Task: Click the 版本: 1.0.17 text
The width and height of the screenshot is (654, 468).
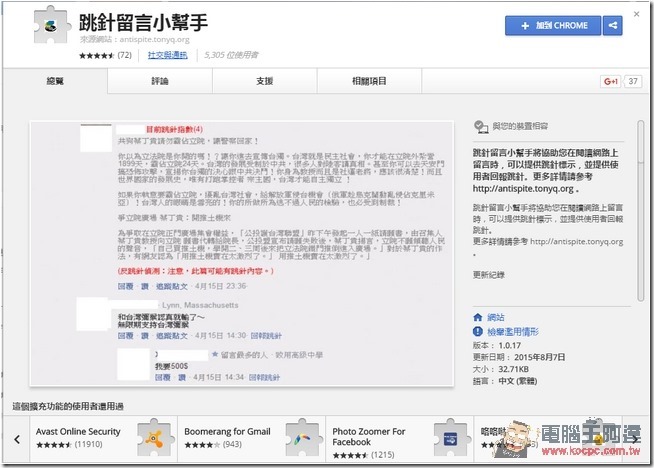Action: tap(497, 345)
